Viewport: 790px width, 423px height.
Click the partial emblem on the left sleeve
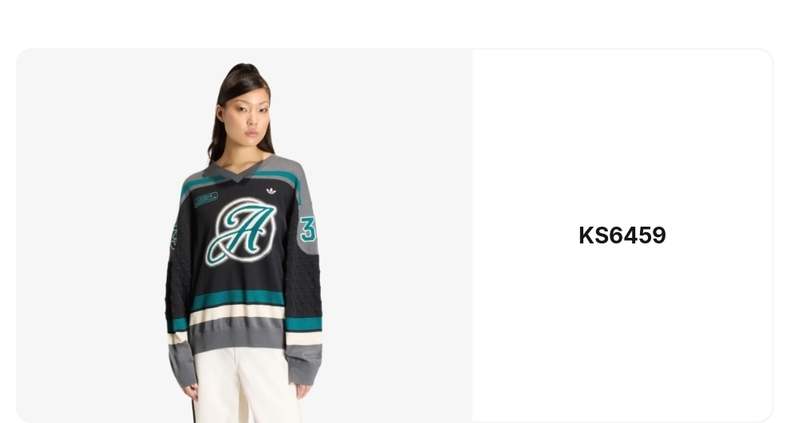pos(174,237)
